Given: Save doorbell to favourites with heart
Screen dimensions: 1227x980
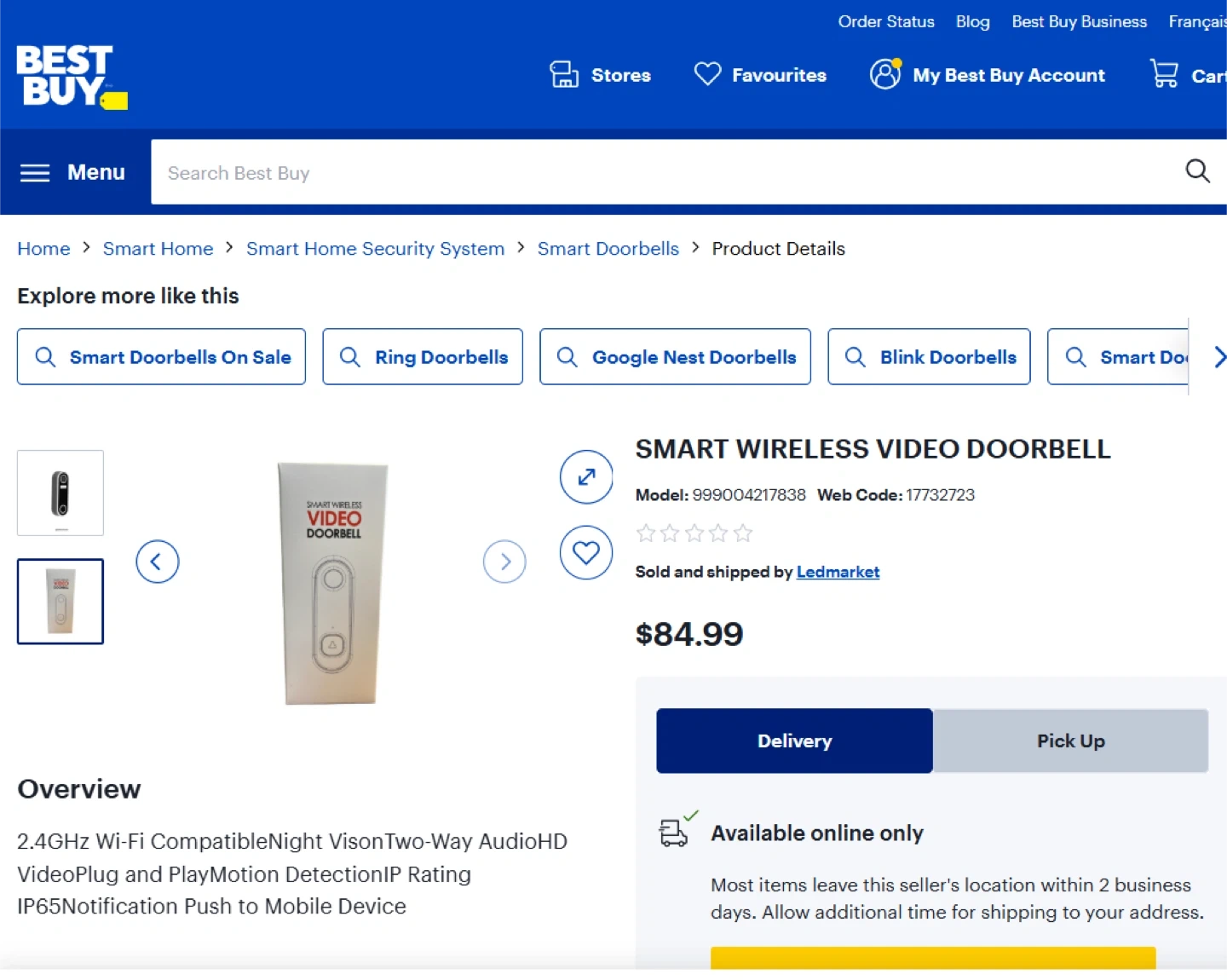Looking at the screenshot, I should (x=586, y=553).
